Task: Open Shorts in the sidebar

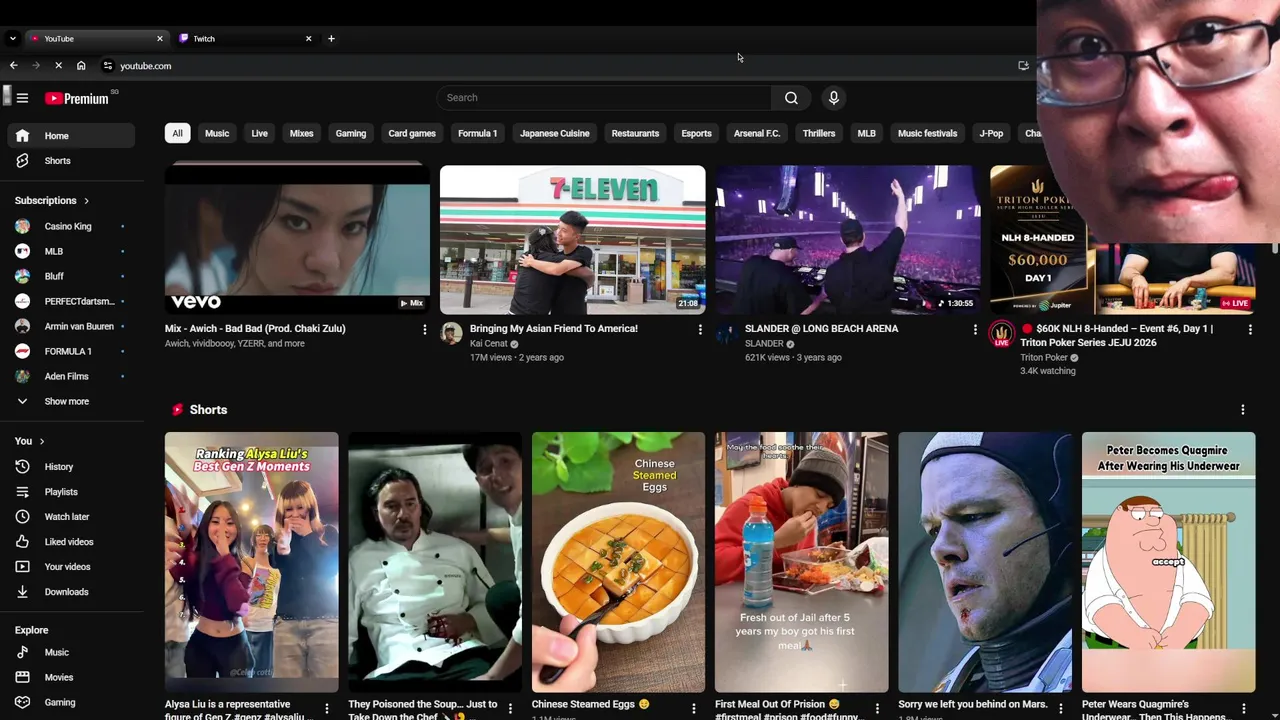Action: point(71,161)
